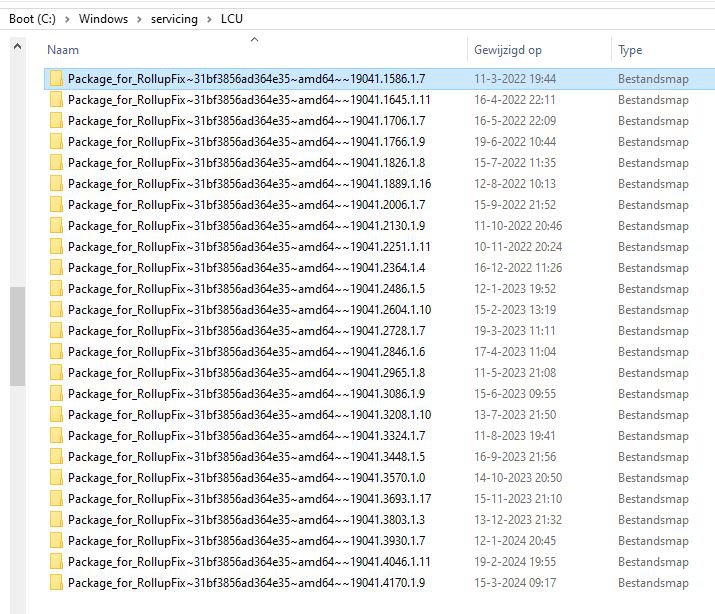The height and width of the screenshot is (614, 715).
Task: Click folder icon of package 19041.2251.1.11
Action: 56,246
